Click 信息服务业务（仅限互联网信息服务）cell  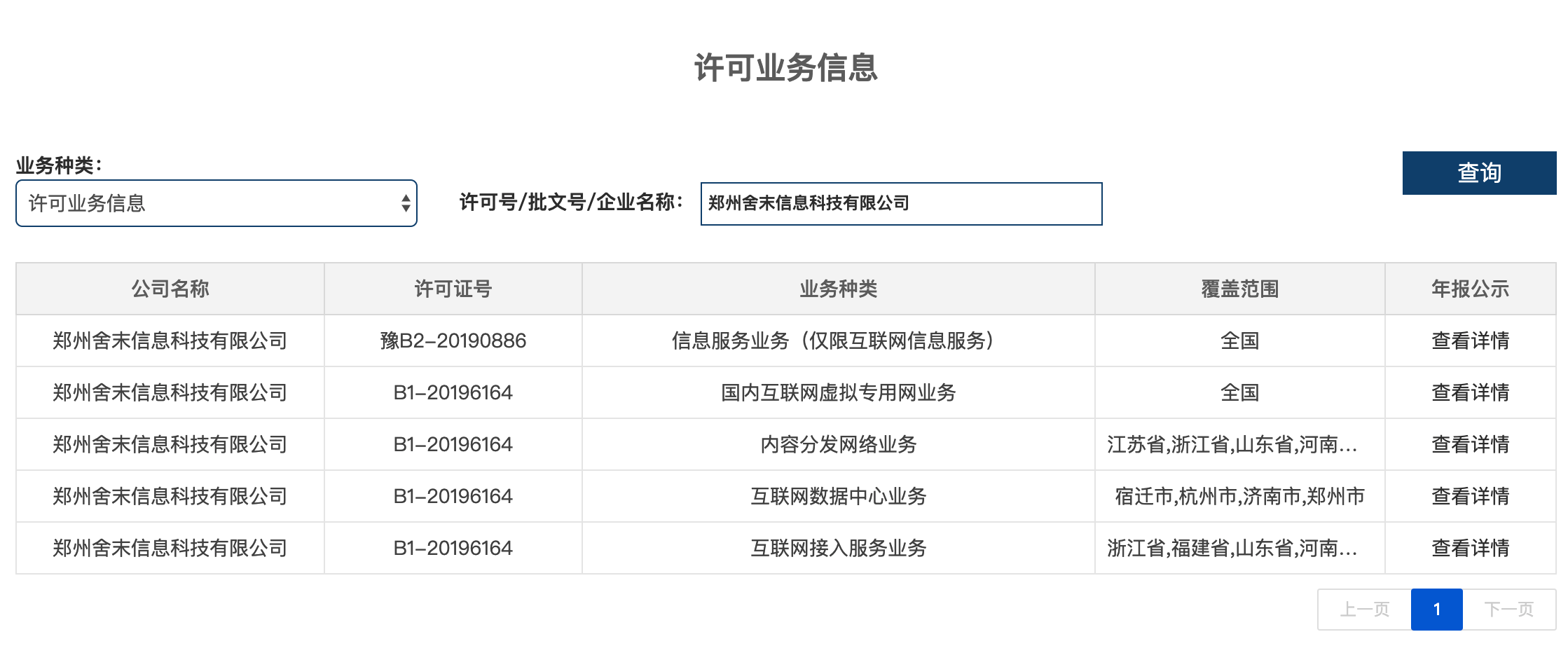[839, 341]
